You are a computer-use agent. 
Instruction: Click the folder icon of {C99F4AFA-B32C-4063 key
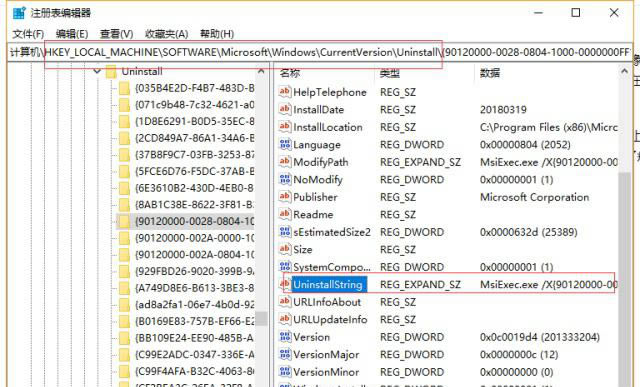124,371
